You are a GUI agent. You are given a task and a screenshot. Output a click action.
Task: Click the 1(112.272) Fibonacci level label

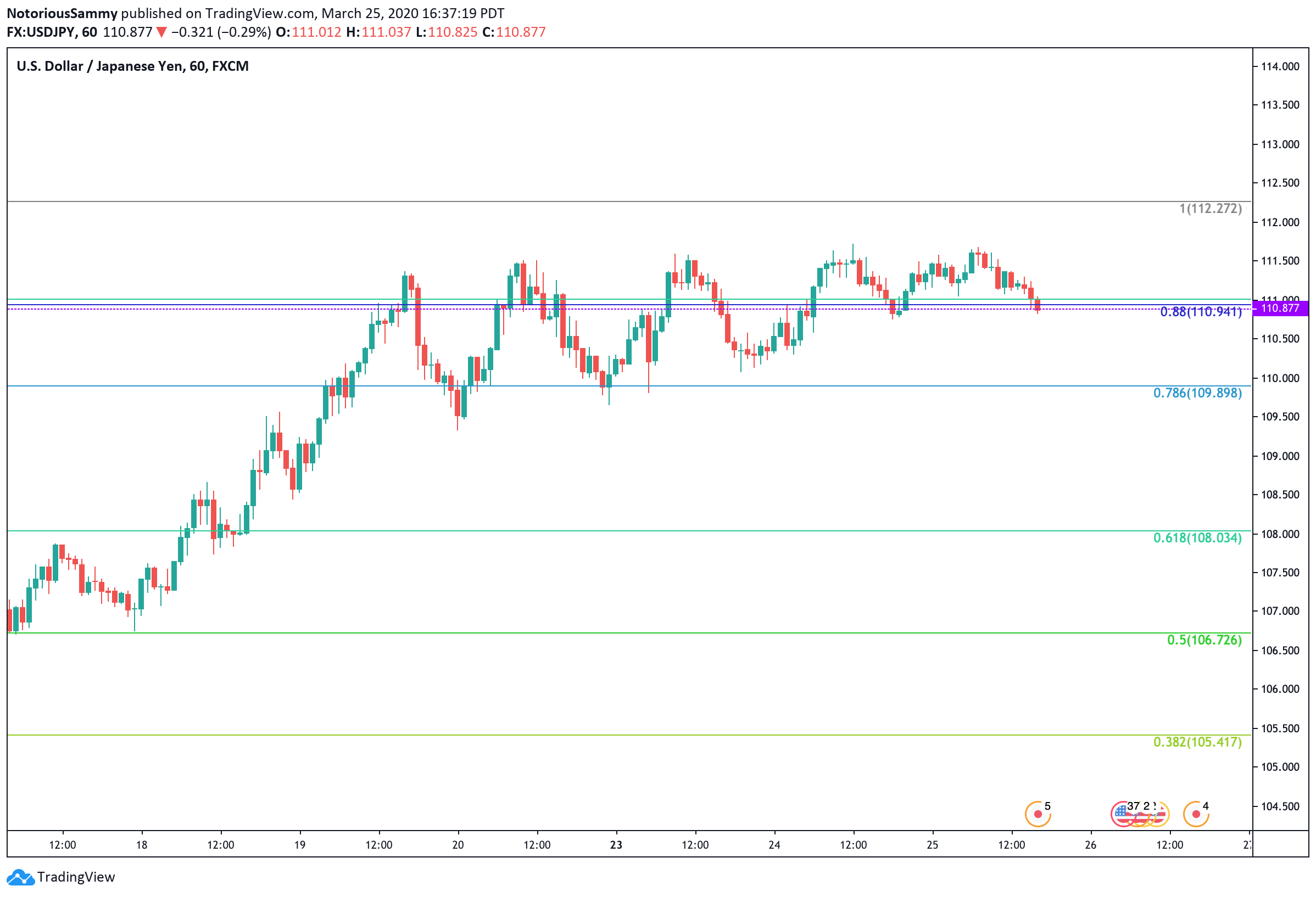click(1210, 208)
